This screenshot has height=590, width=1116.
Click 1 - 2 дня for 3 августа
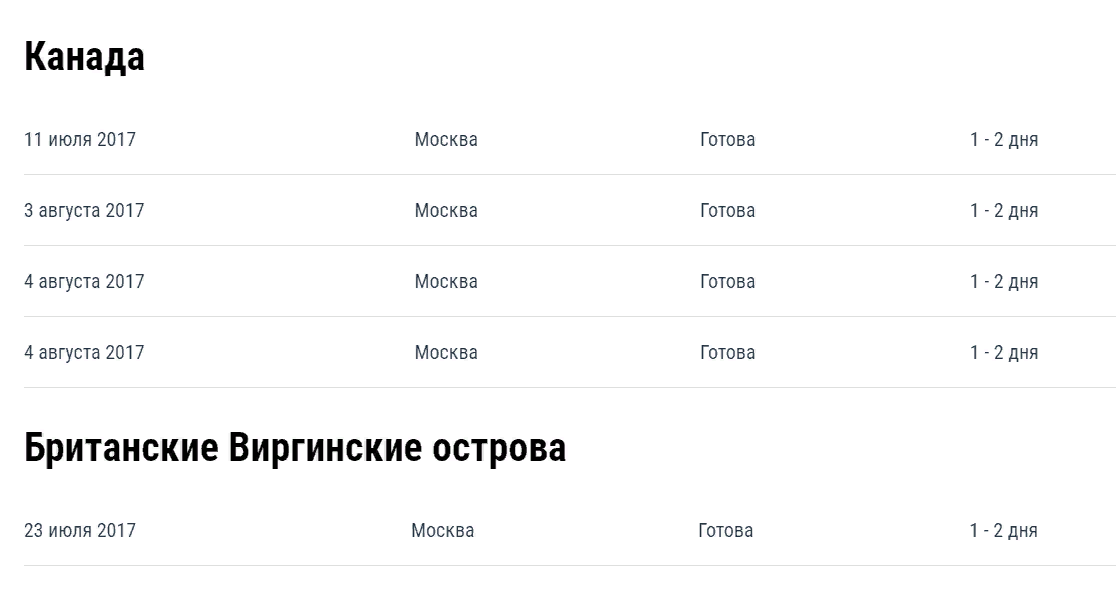click(x=1003, y=211)
